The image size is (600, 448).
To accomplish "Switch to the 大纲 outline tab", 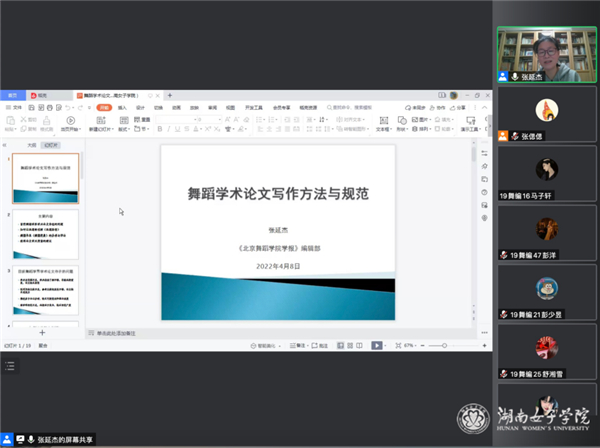I will pos(32,145).
